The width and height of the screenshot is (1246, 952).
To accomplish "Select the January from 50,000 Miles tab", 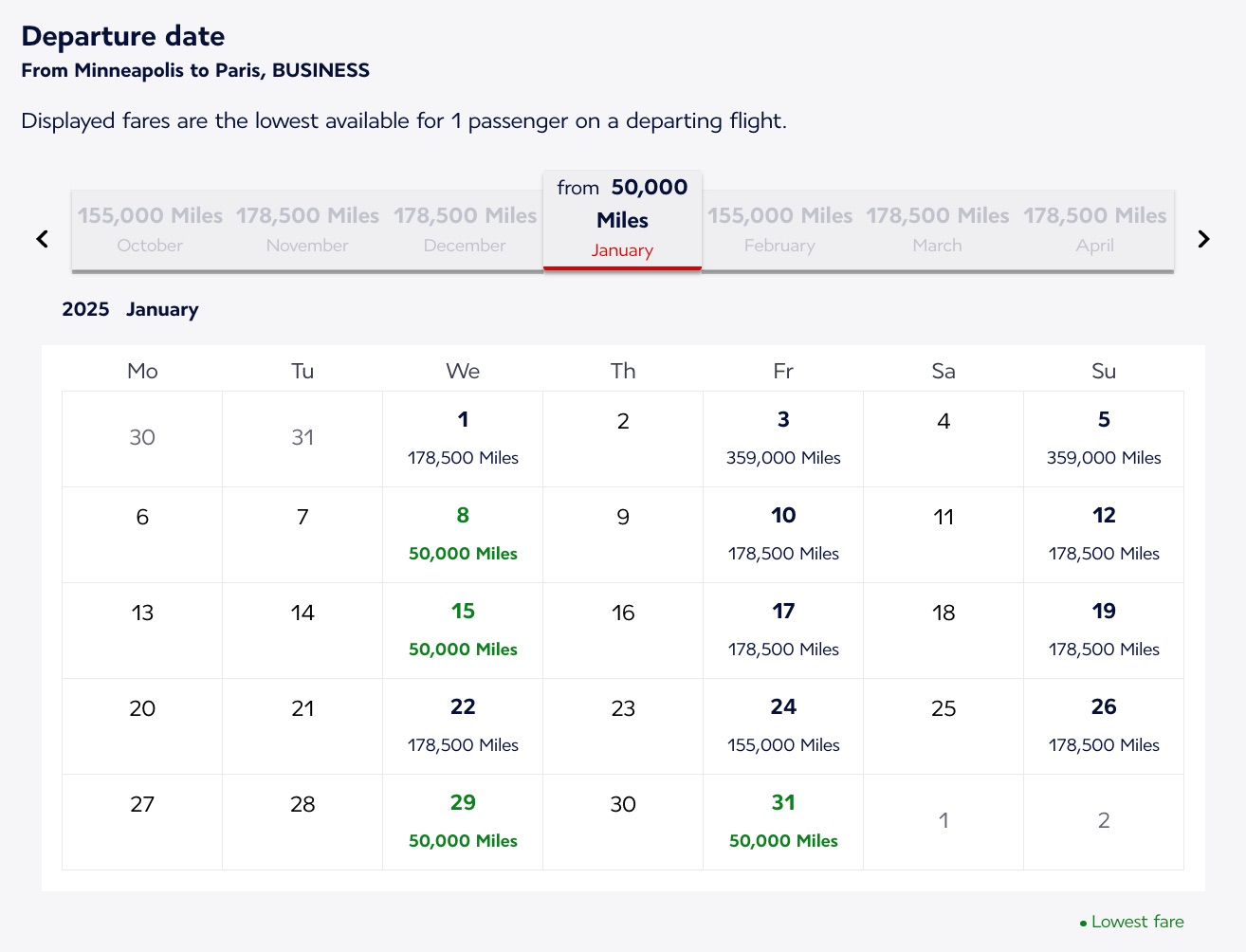I will [x=622, y=219].
